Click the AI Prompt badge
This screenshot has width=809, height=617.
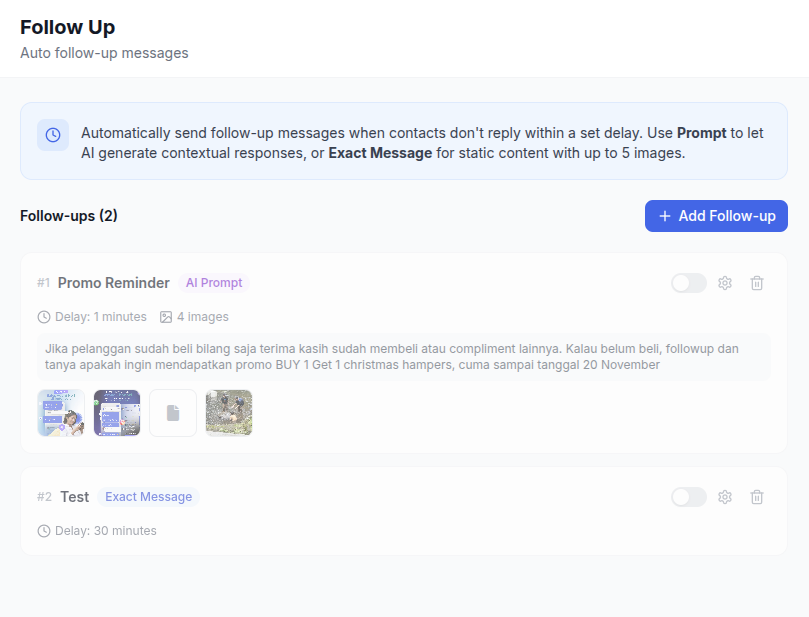point(214,283)
